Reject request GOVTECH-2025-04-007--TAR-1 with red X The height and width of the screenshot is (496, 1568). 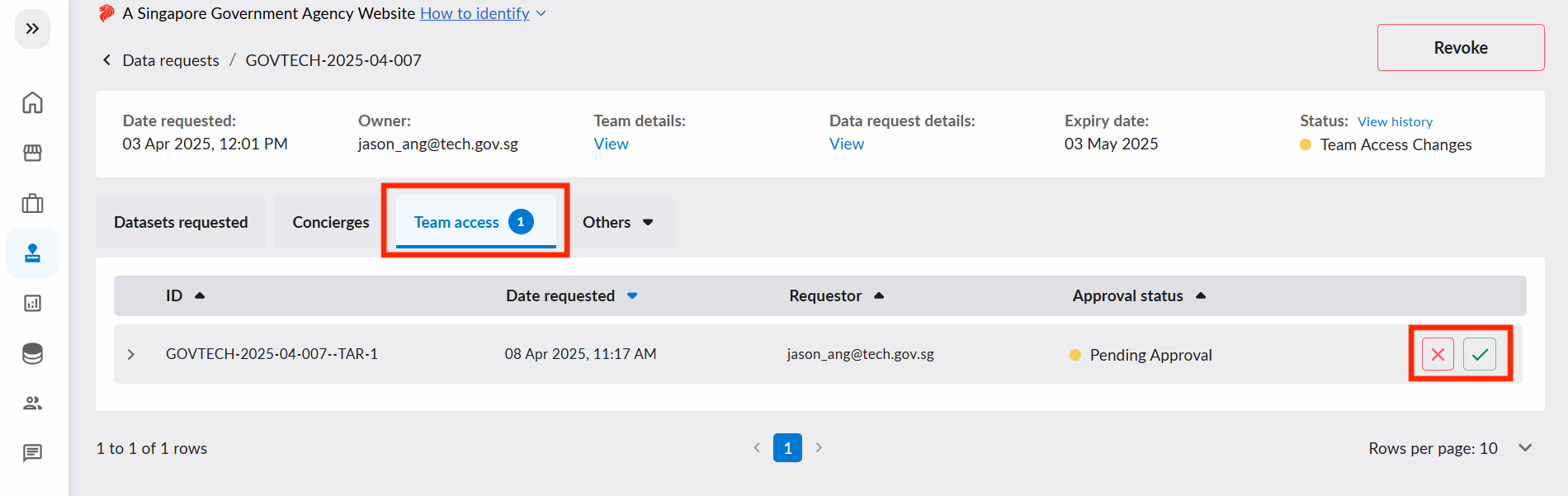tap(1438, 354)
